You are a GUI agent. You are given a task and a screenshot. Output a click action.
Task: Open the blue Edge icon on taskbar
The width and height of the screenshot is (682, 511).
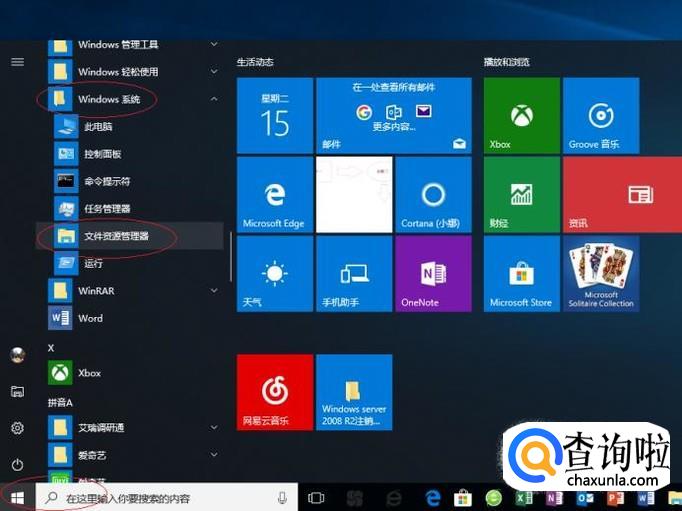pyautogui.click(x=433, y=498)
